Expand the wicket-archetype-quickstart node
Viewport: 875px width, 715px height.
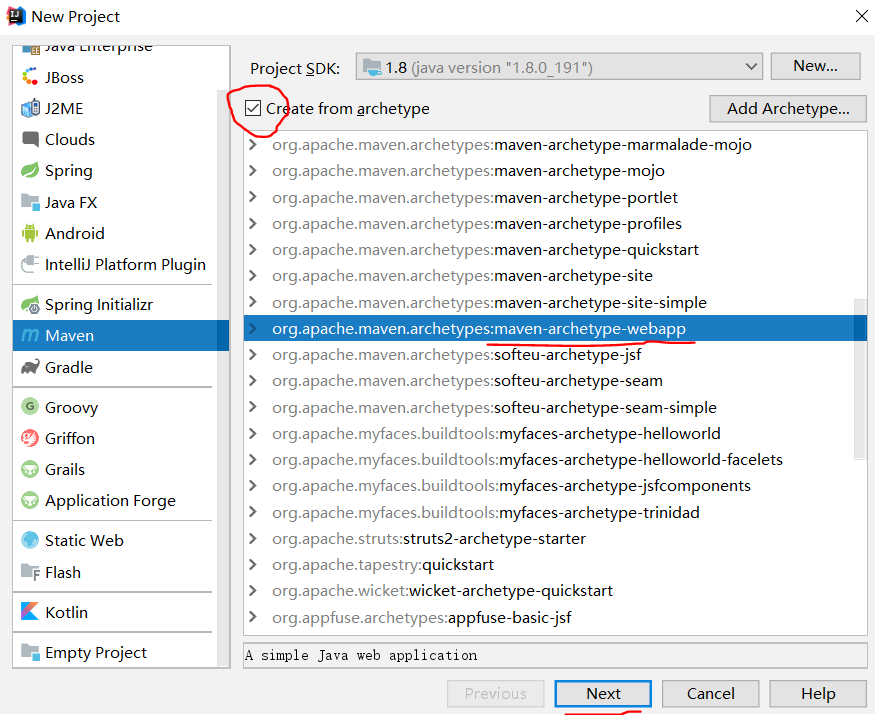click(253, 591)
